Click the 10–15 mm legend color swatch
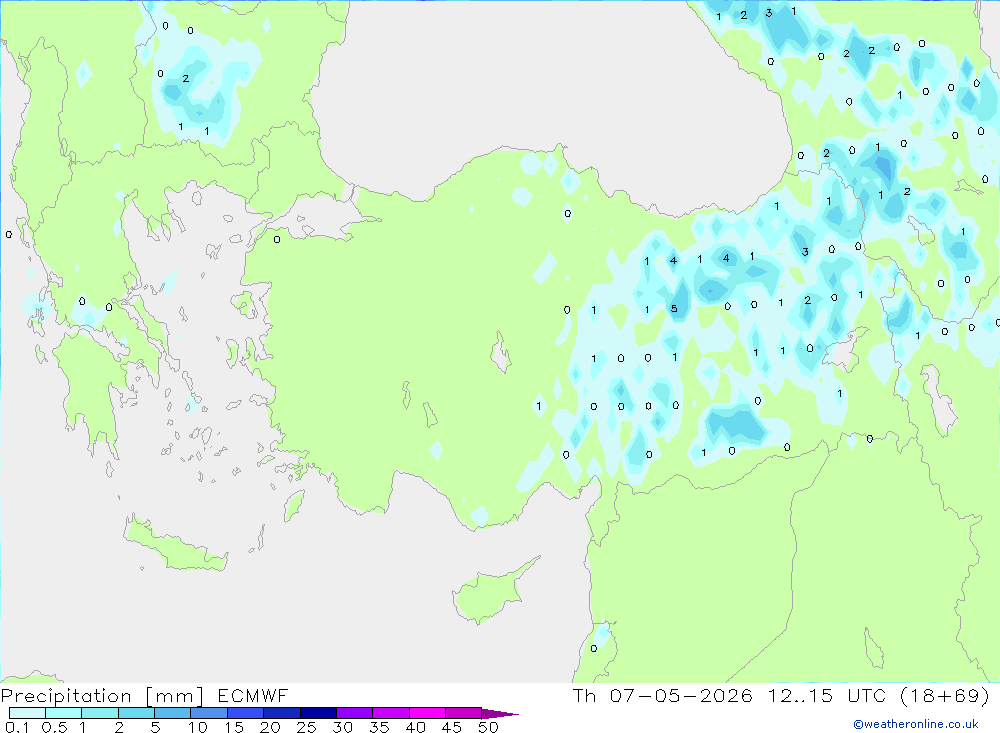This screenshot has height=733, width=1000. pyautogui.click(x=209, y=713)
